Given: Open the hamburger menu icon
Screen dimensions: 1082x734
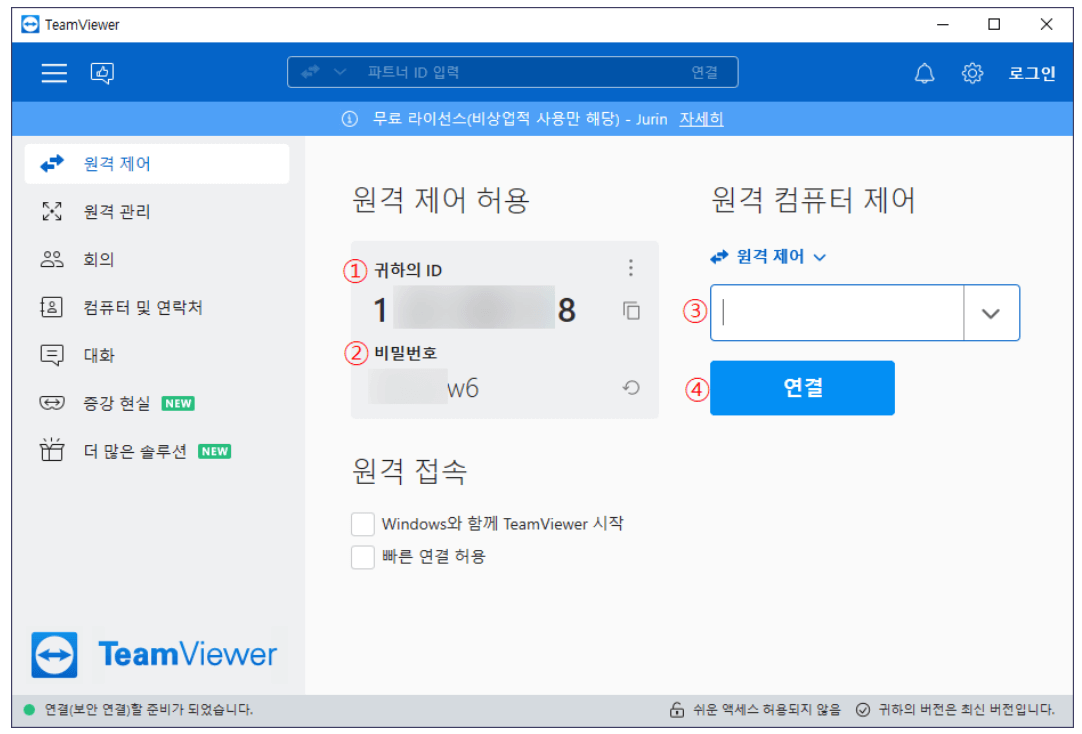Looking at the screenshot, I should coord(53,72).
